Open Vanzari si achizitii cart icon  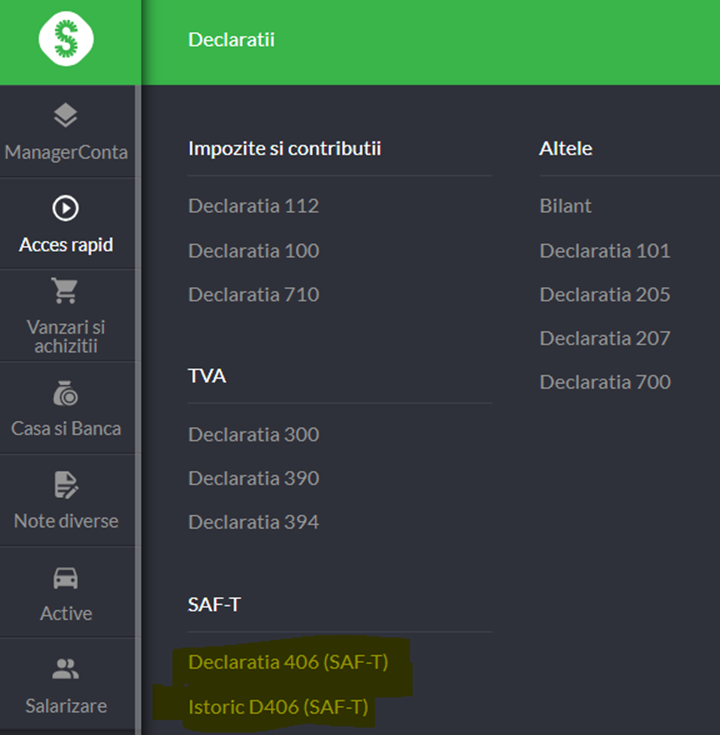[x=66, y=291]
